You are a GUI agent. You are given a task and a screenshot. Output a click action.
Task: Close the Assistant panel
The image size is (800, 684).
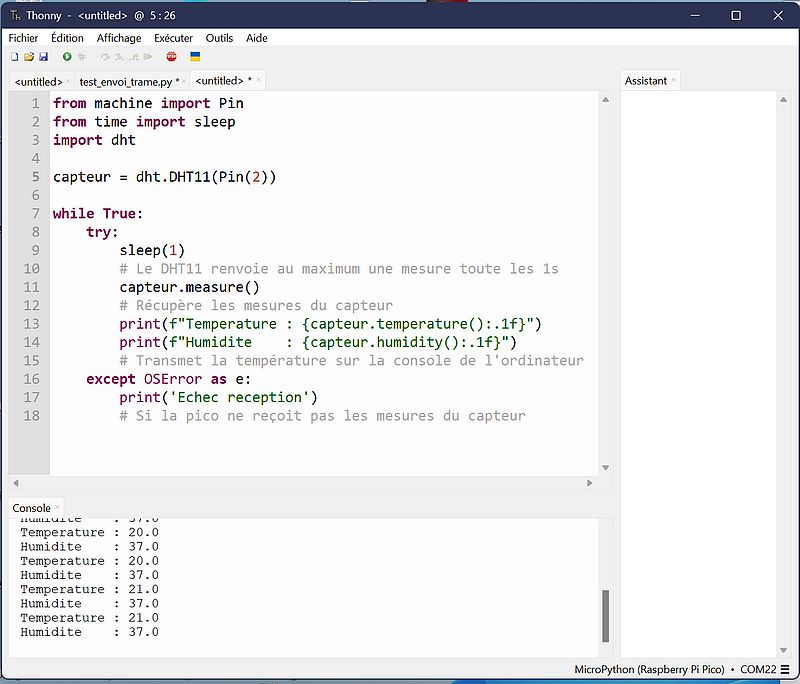click(x=673, y=80)
